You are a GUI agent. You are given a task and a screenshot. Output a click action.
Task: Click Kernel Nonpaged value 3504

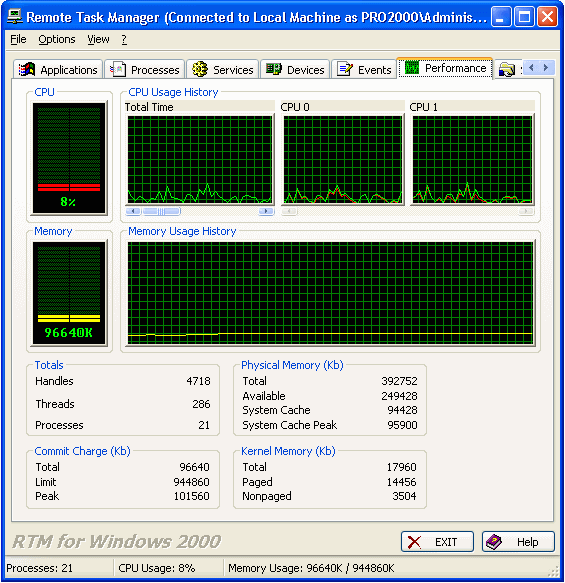404,496
